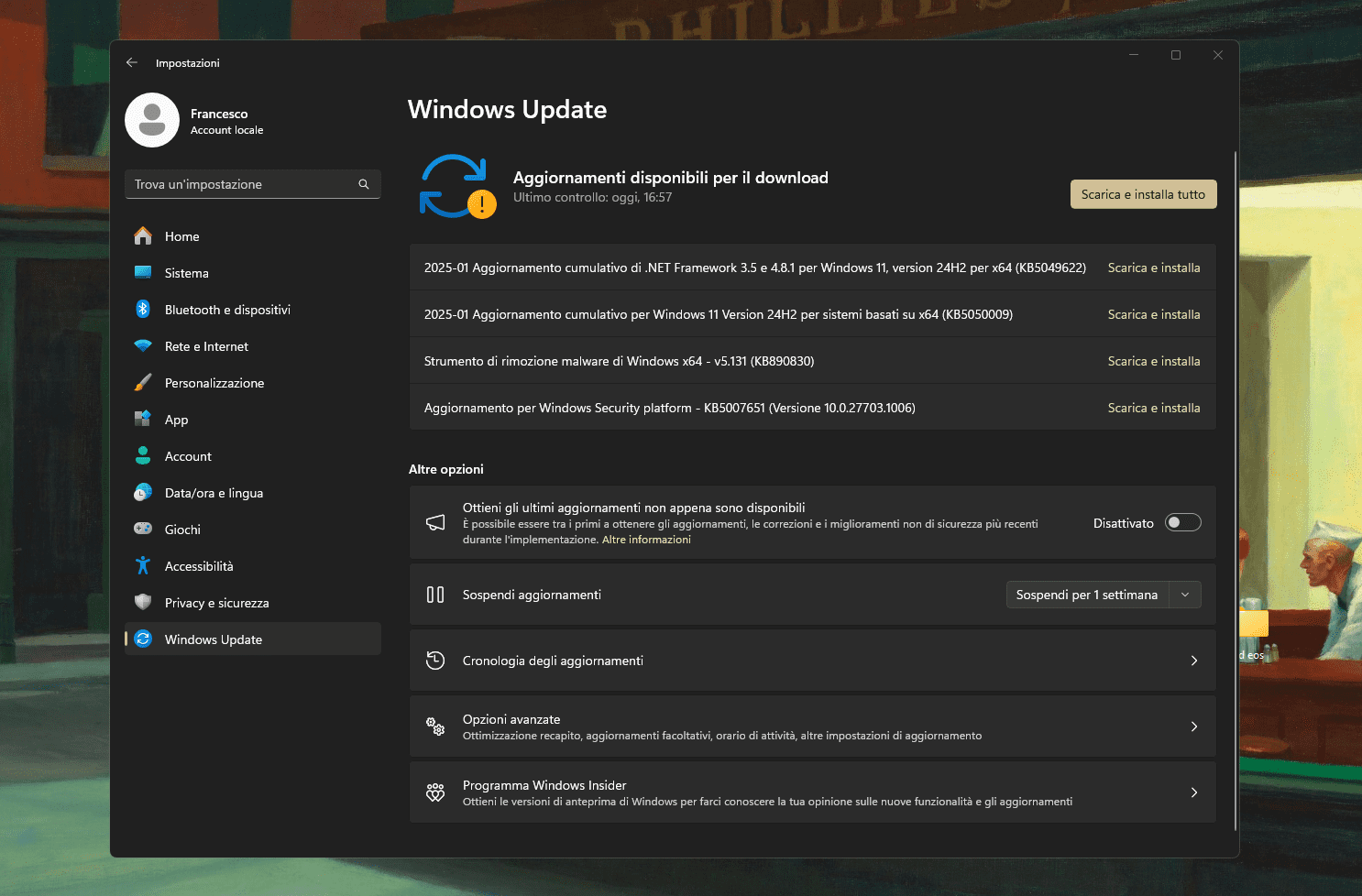Select the Personalizzazione brush icon
Viewport: 1362px width, 896px height.
pos(143,383)
